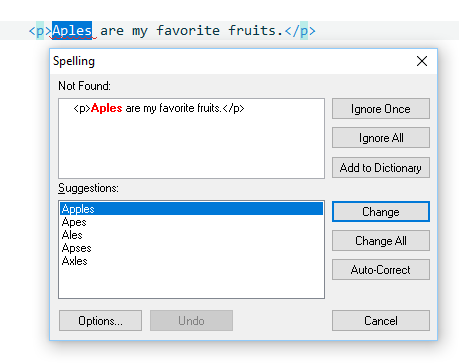Open the spelling Options dialog
Image resolution: width=459 pixels, height=363 pixels.
click(x=100, y=321)
